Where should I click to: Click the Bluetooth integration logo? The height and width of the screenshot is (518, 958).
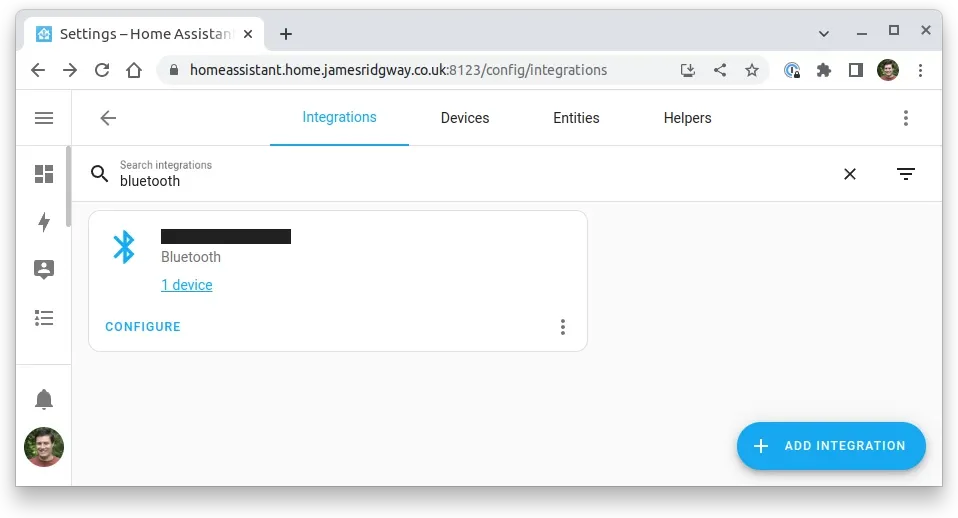click(x=124, y=247)
